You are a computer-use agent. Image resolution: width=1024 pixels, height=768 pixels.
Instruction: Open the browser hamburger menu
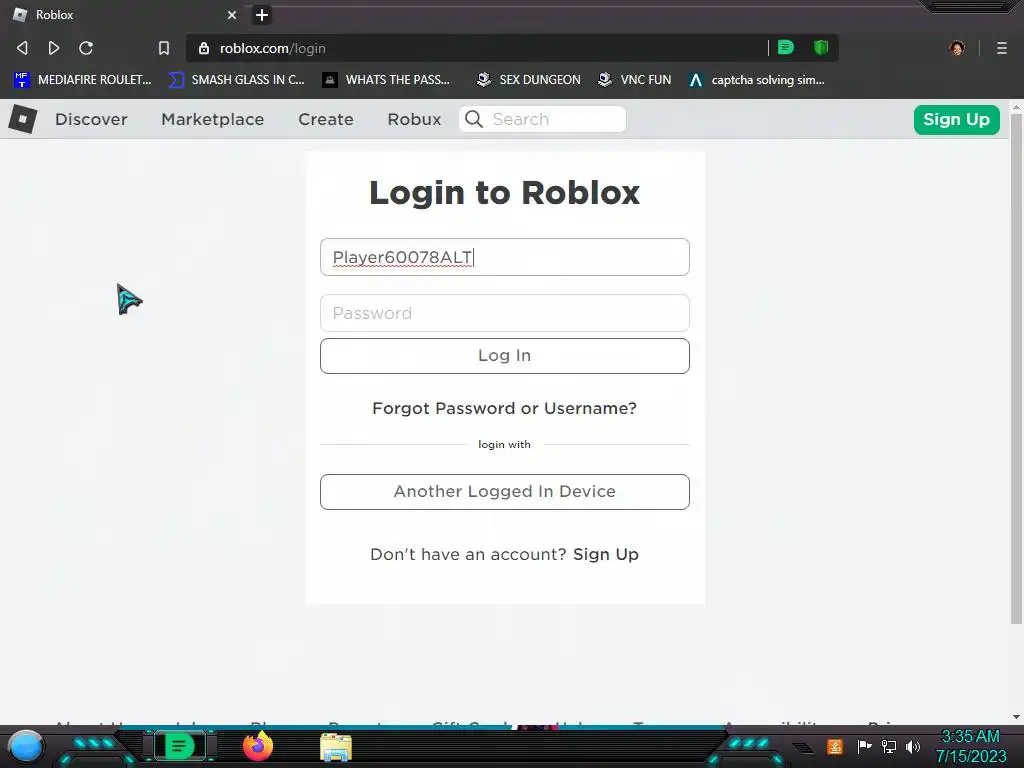(x=1002, y=48)
